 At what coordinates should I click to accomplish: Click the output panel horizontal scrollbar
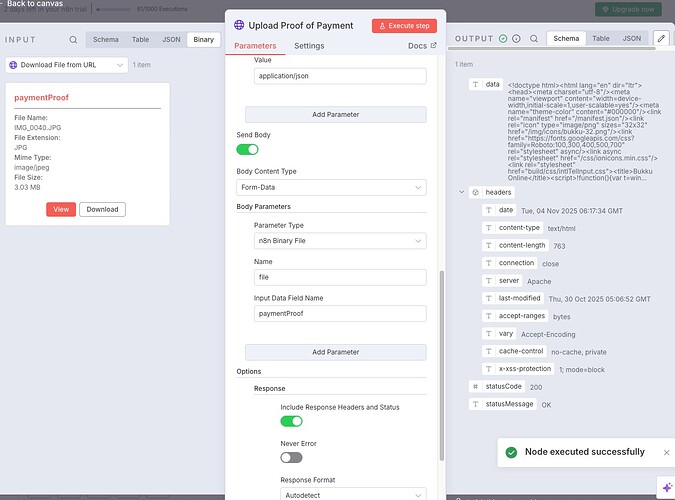(551, 49)
